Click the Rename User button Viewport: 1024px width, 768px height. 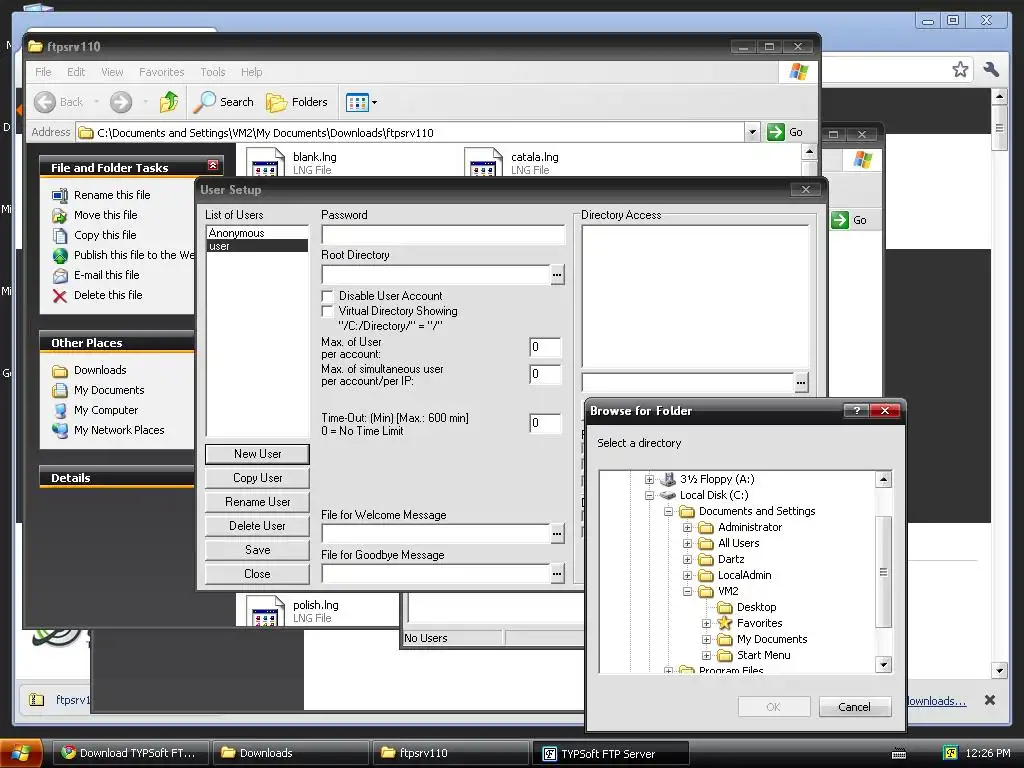click(257, 502)
